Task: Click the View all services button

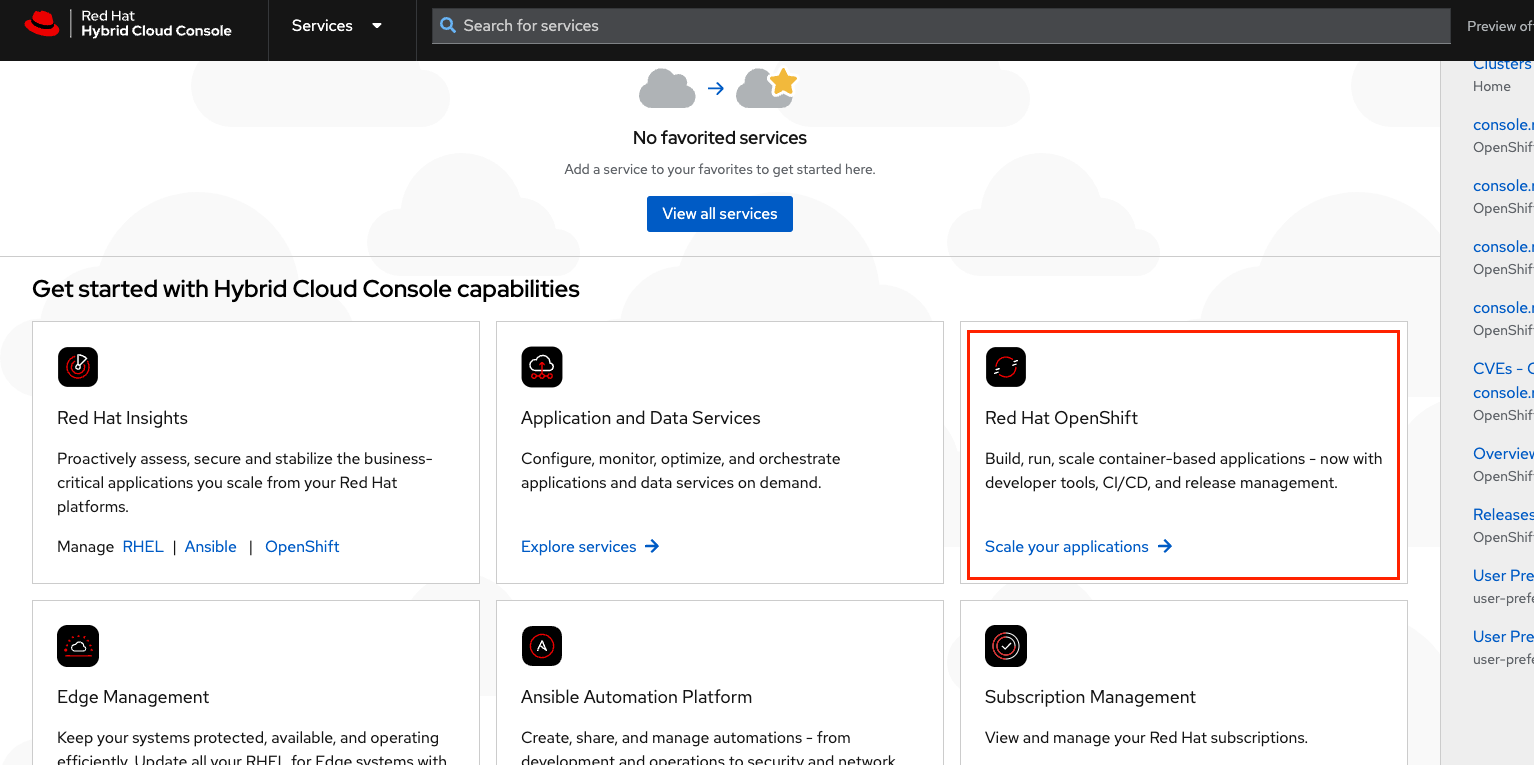Action: coord(720,214)
